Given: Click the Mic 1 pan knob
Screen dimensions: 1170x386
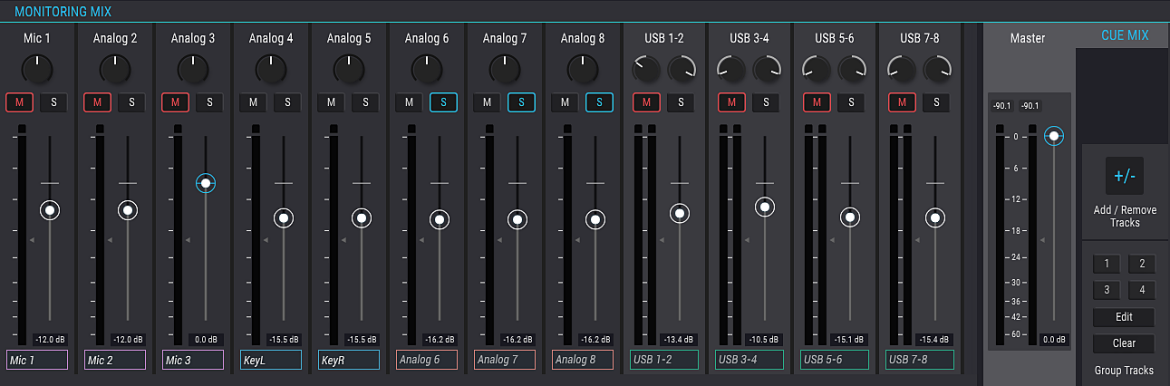Looking at the screenshot, I should pos(37,69).
